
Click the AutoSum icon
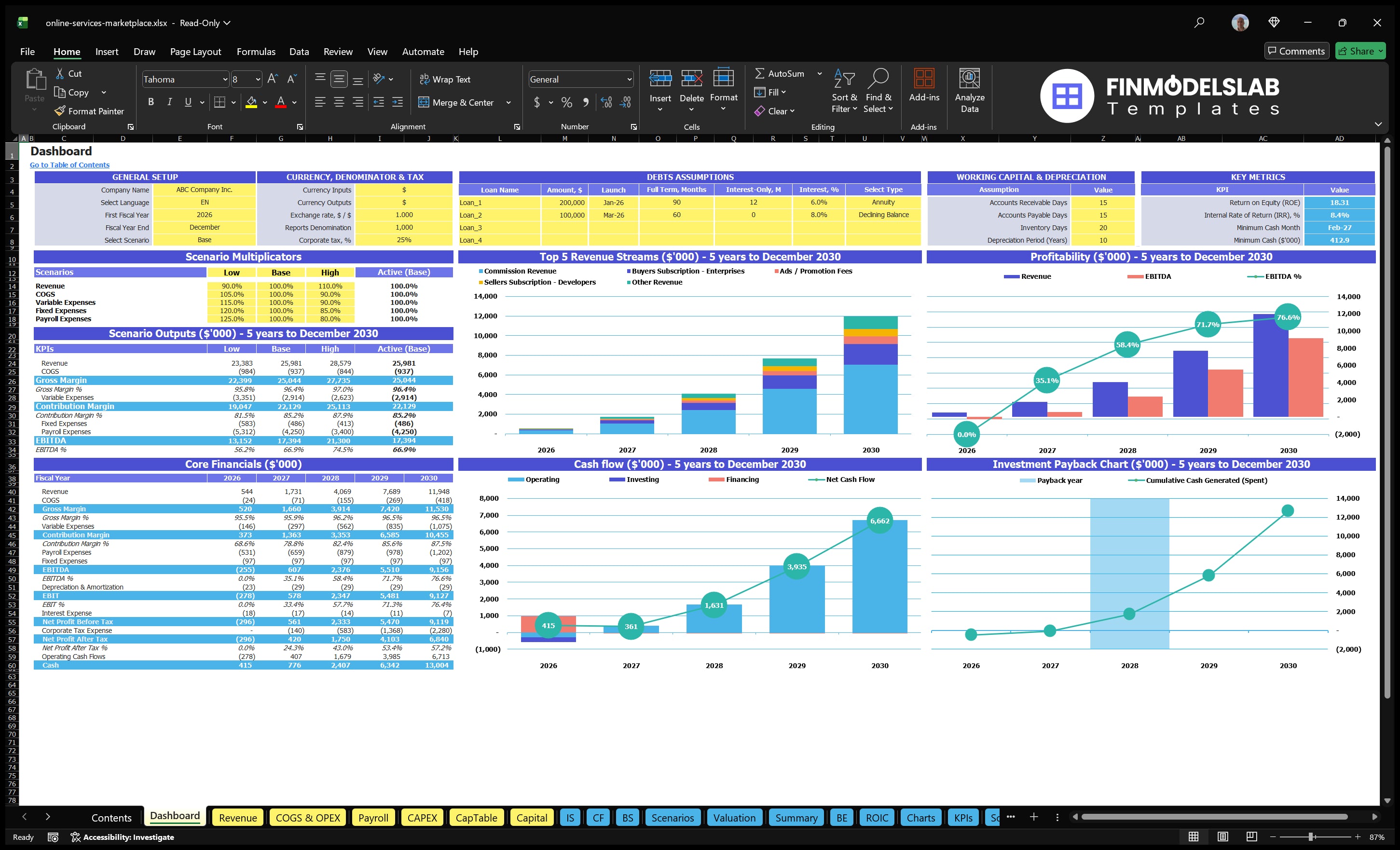[761, 73]
